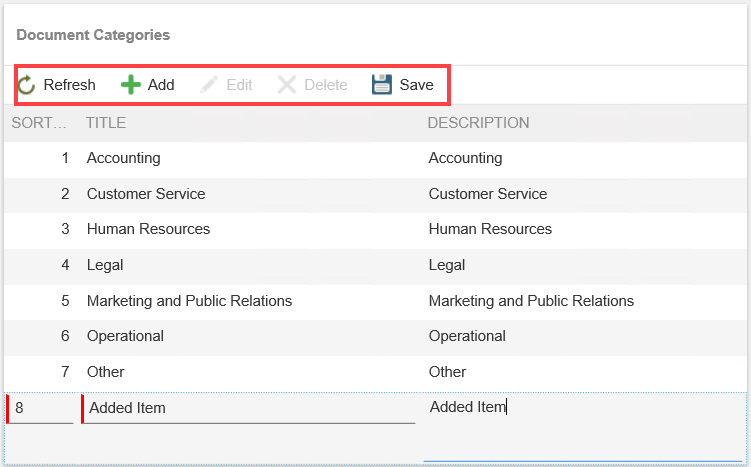Click the X Delete icon
The image size is (751, 467).
(x=287, y=85)
